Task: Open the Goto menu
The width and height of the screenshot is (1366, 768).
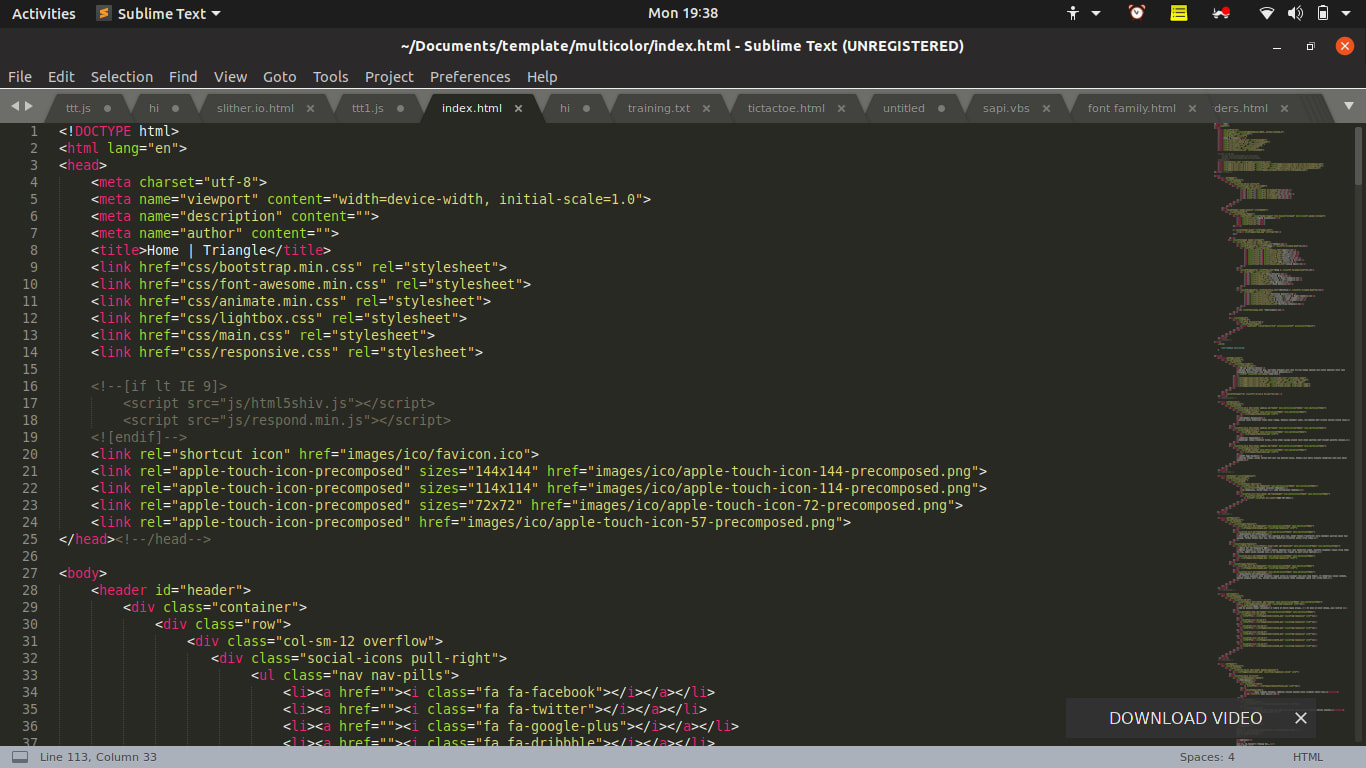Action: 279,77
